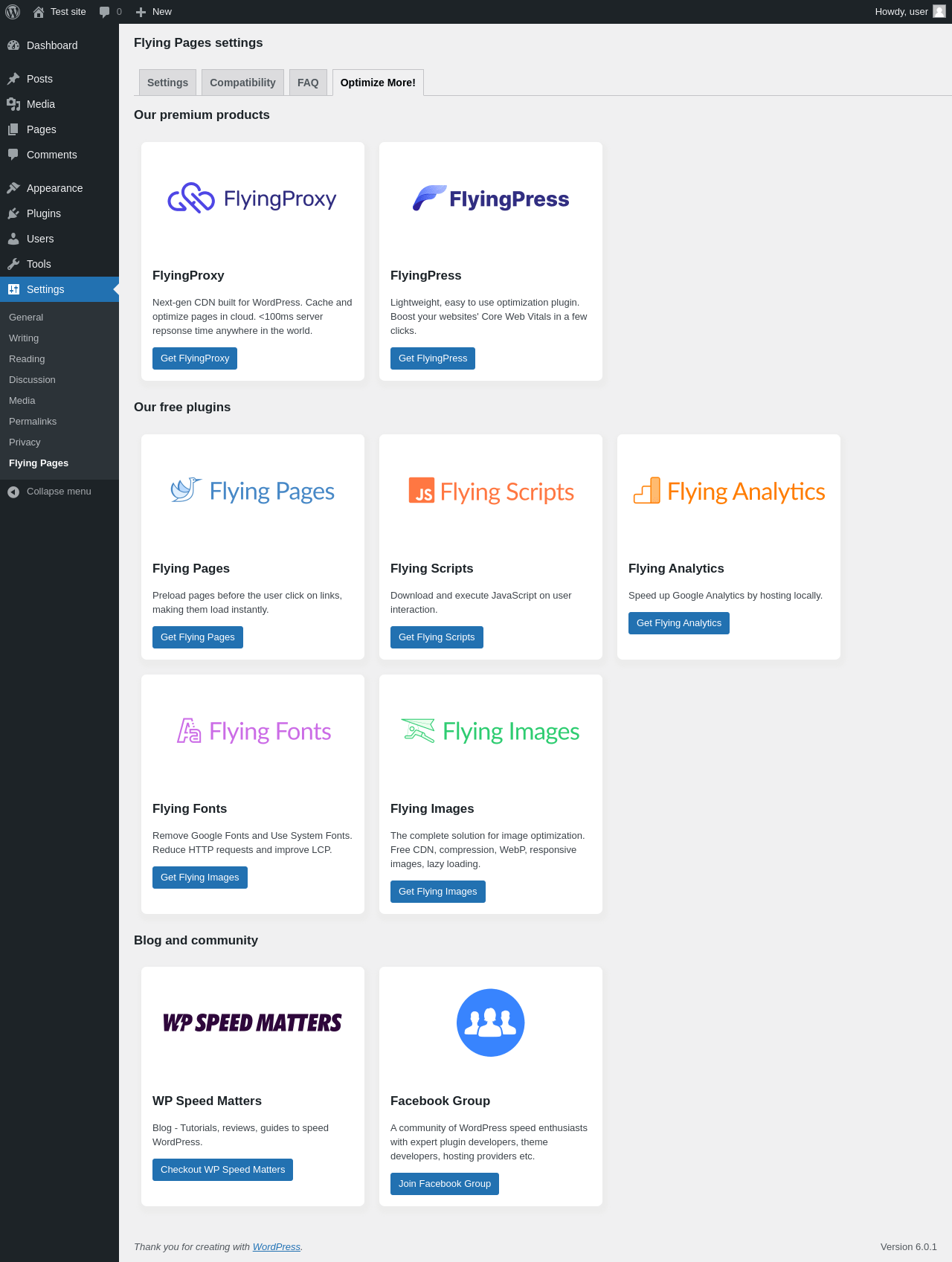Click the button in the Flying Fonts card

click(200, 878)
